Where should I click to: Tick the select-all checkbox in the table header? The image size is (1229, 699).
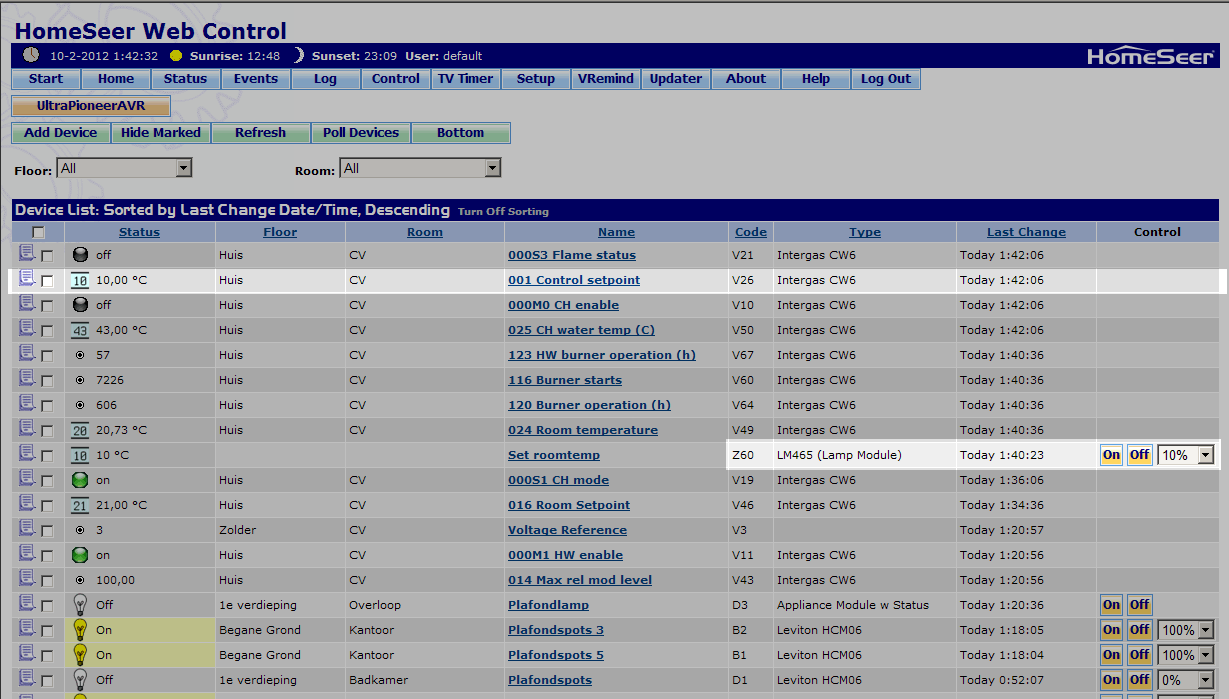click(39, 232)
